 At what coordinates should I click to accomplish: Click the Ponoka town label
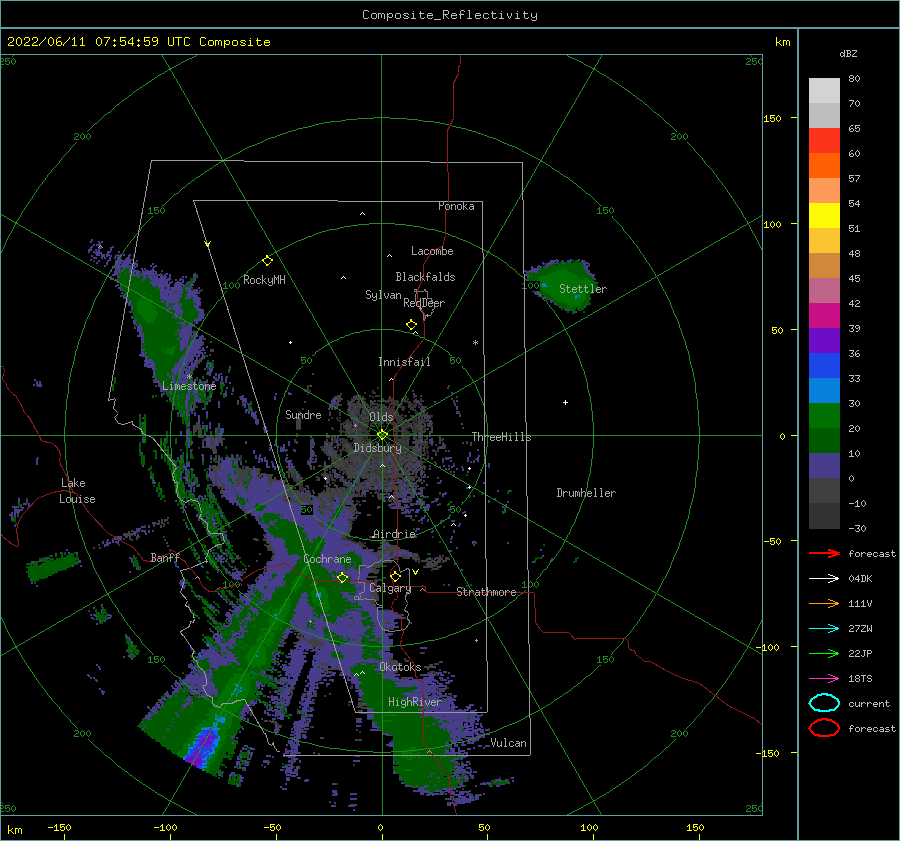click(x=456, y=206)
